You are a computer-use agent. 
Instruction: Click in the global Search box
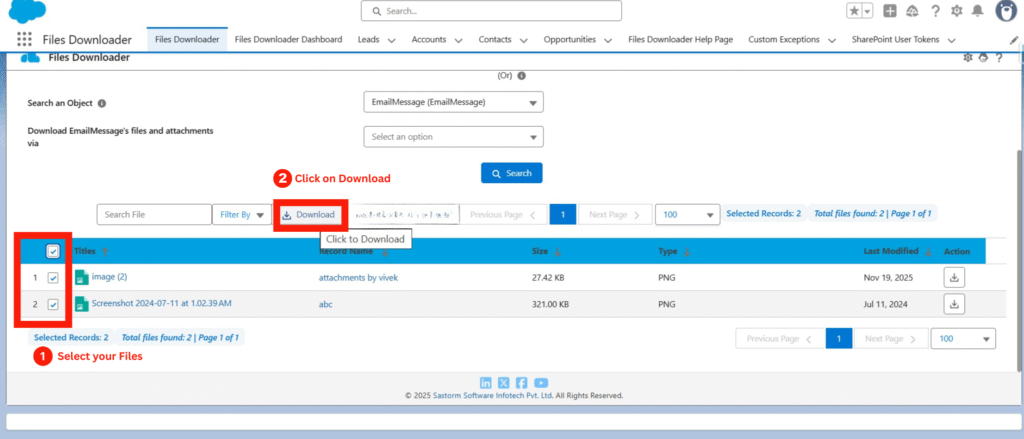pos(491,11)
